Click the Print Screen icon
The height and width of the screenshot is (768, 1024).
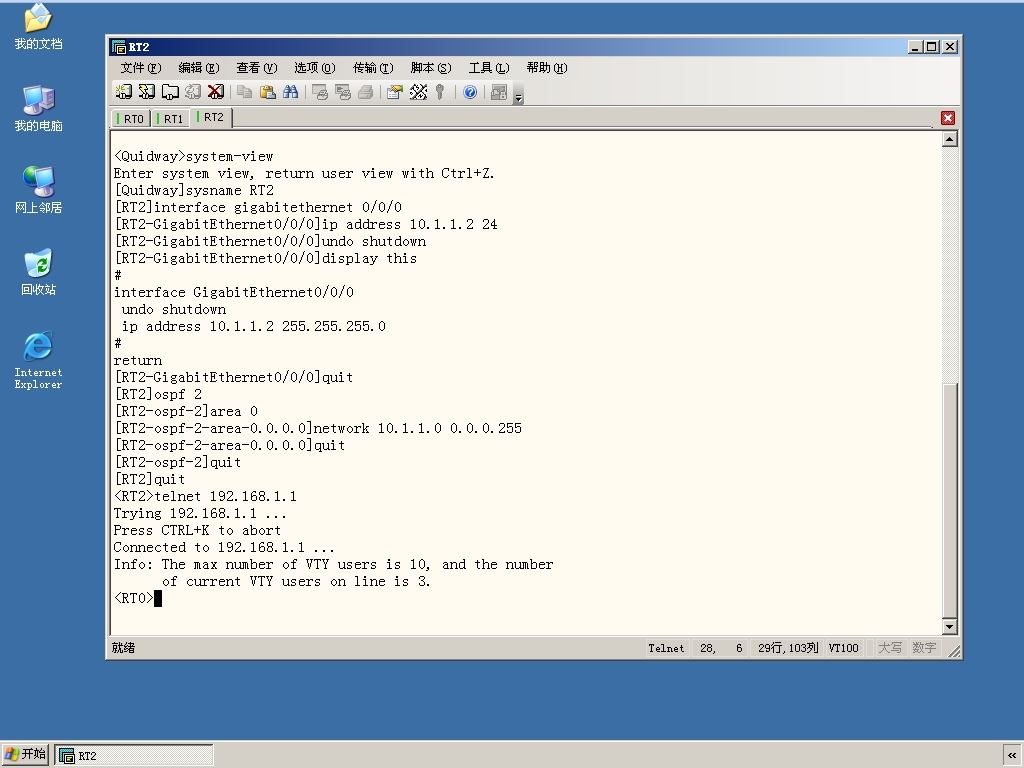(x=320, y=92)
